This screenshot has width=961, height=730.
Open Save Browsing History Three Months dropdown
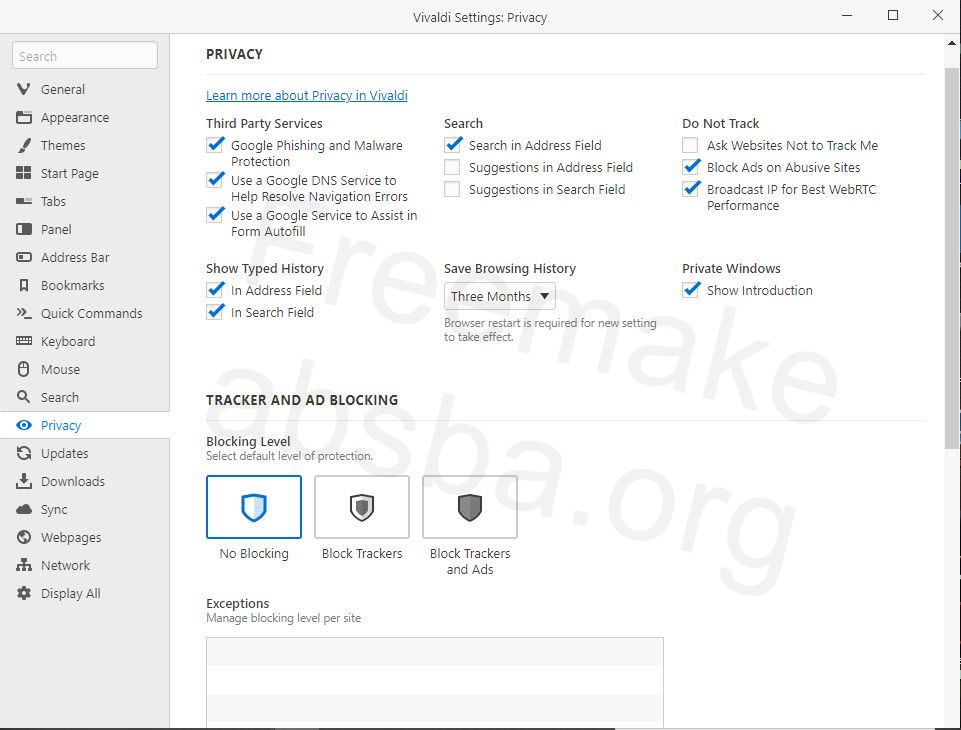[x=499, y=296]
